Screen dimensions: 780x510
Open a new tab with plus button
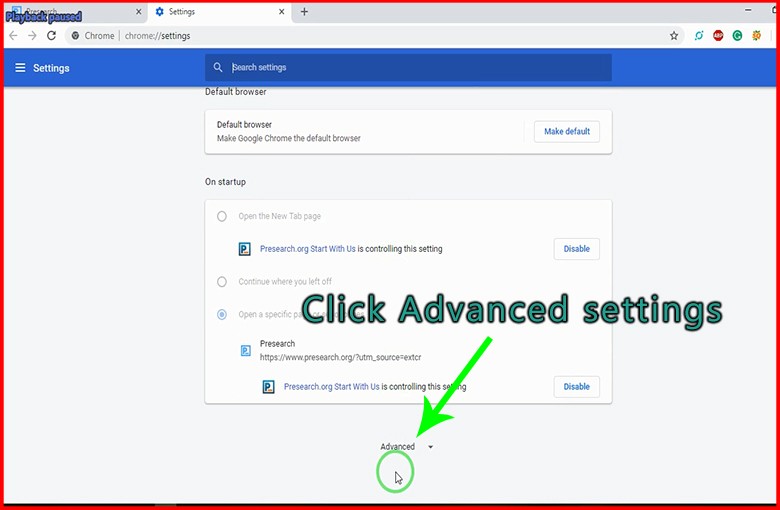[x=304, y=11]
